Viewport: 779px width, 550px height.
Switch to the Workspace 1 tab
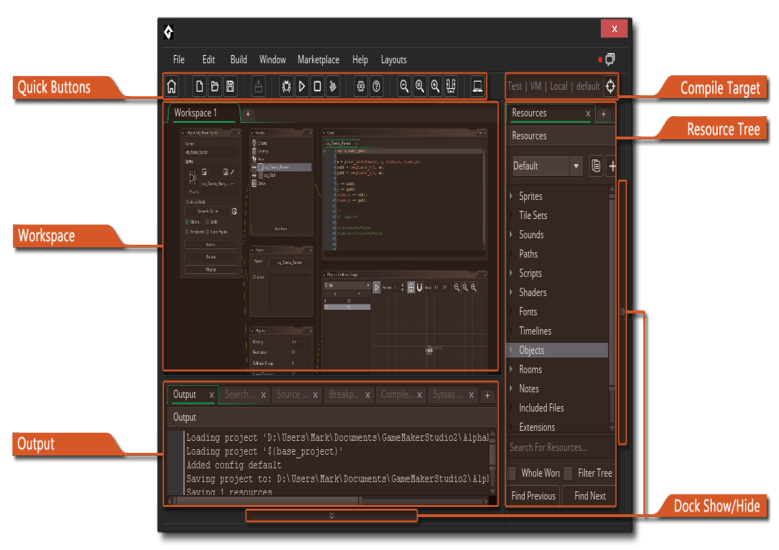203,113
